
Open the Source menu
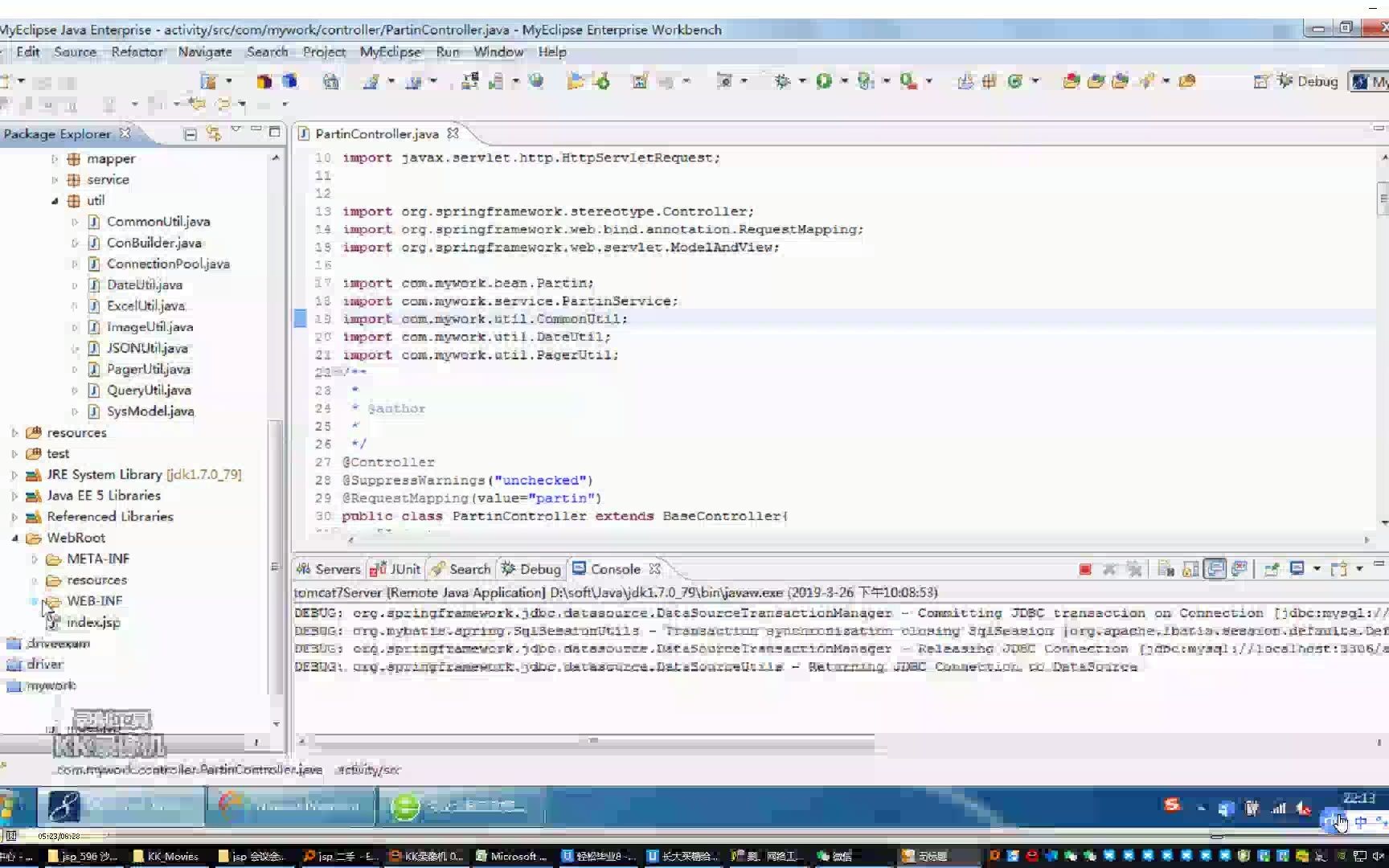(75, 51)
